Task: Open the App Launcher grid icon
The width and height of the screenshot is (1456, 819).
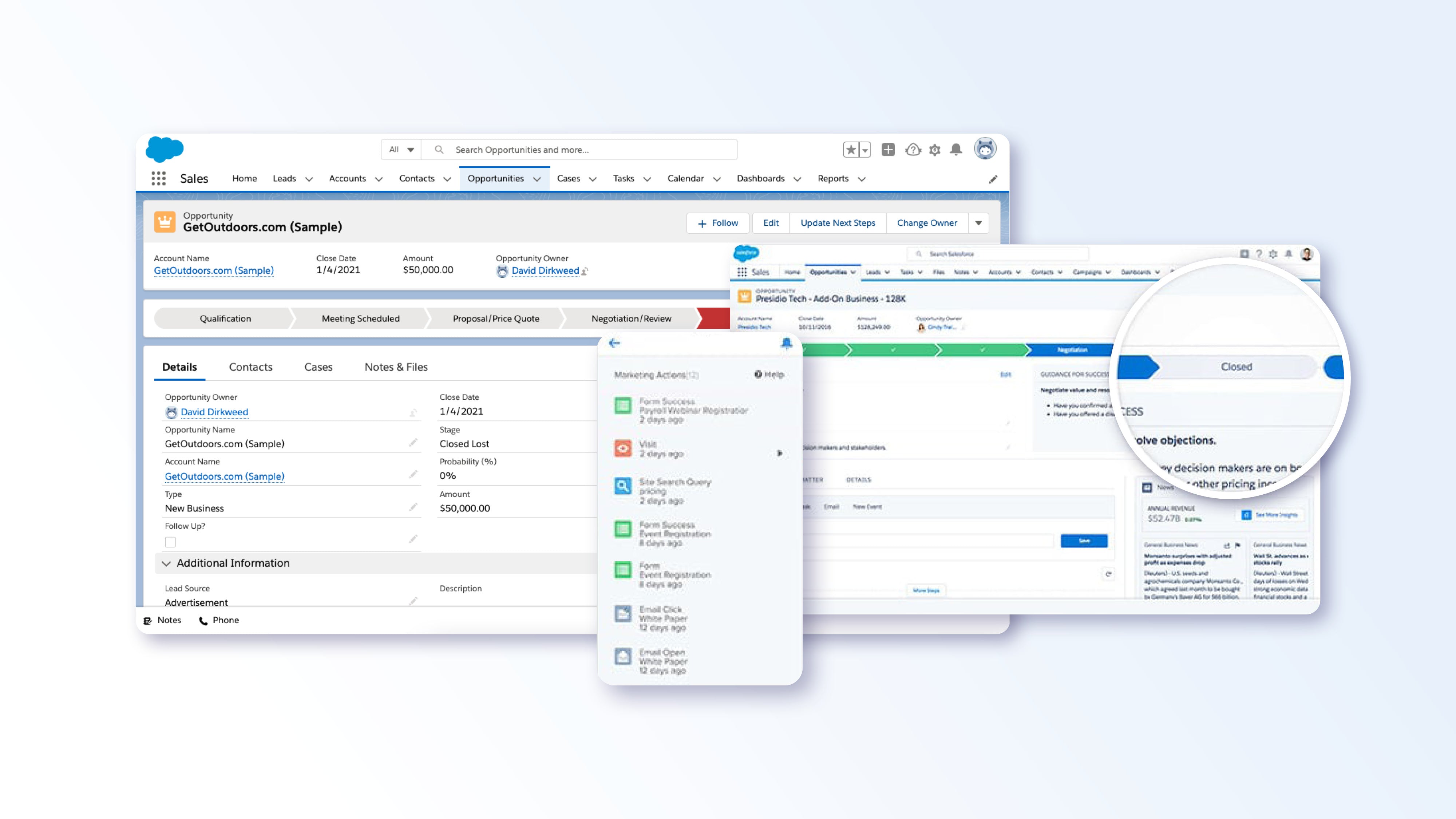Action: coord(158,179)
